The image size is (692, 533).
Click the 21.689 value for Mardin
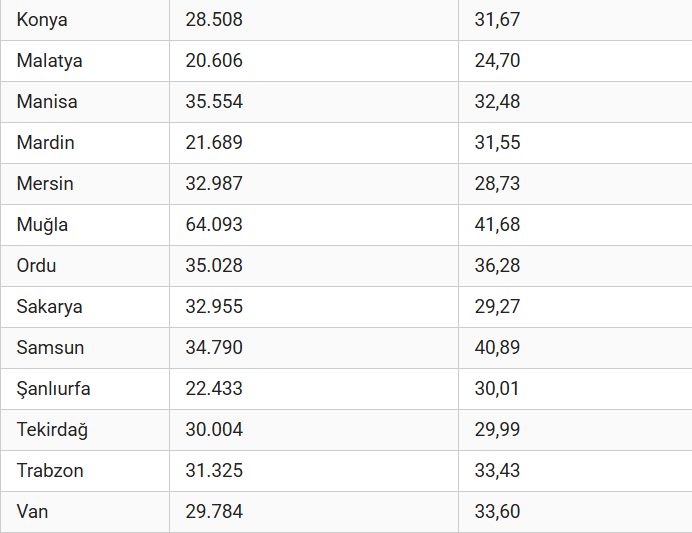tap(214, 143)
